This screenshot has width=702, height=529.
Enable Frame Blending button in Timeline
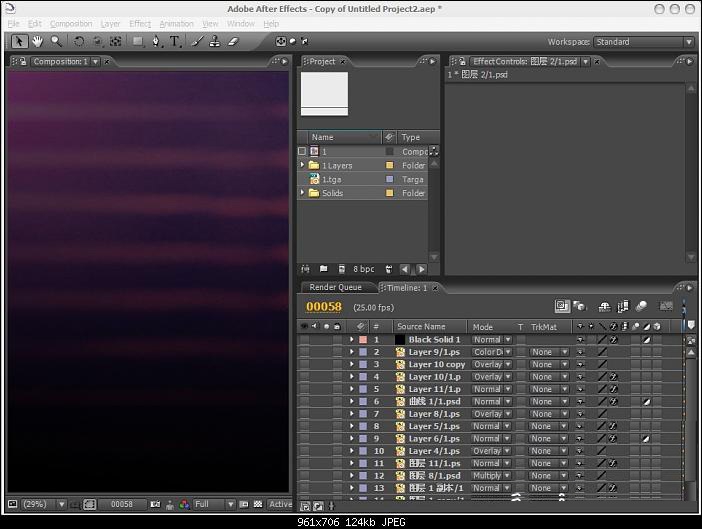623,306
